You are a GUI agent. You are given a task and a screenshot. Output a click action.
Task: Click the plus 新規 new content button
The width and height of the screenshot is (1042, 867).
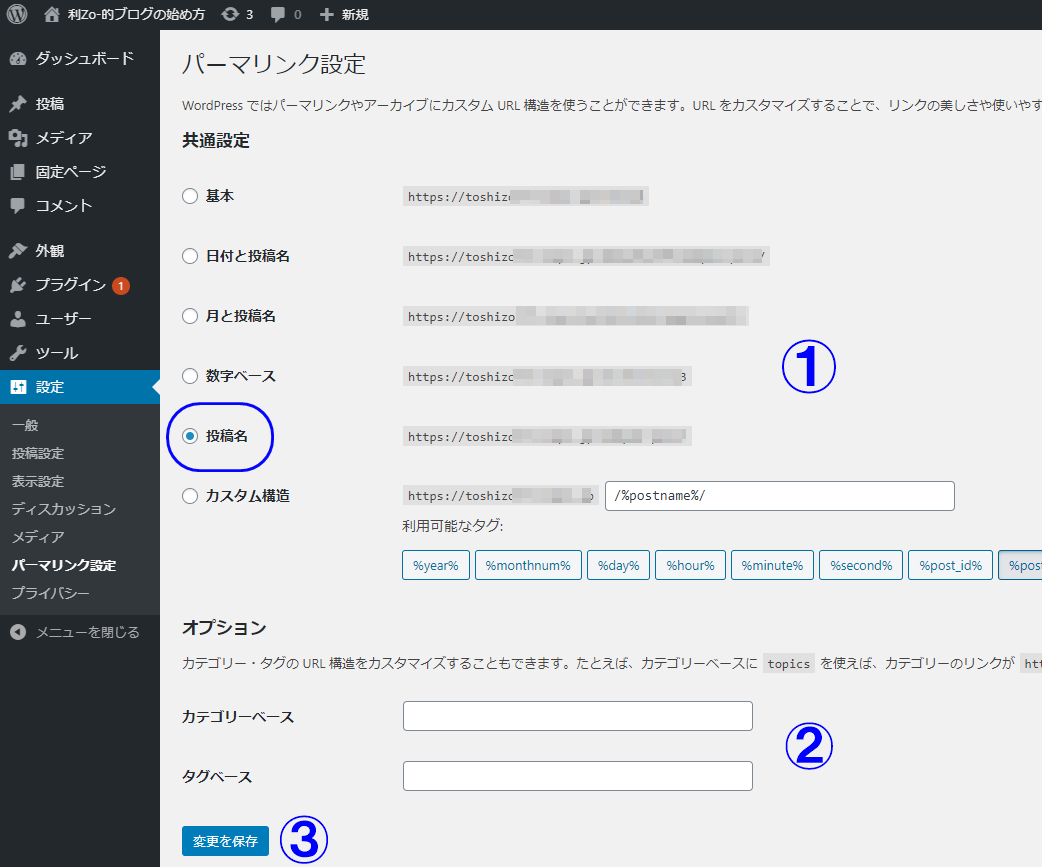pyautogui.click(x=345, y=14)
